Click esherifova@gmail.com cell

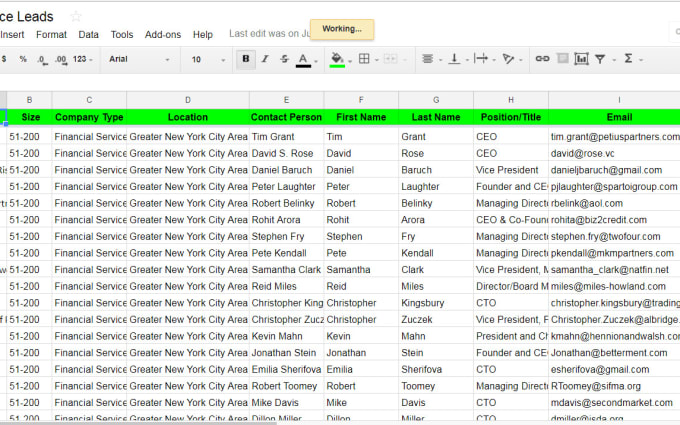pos(614,369)
